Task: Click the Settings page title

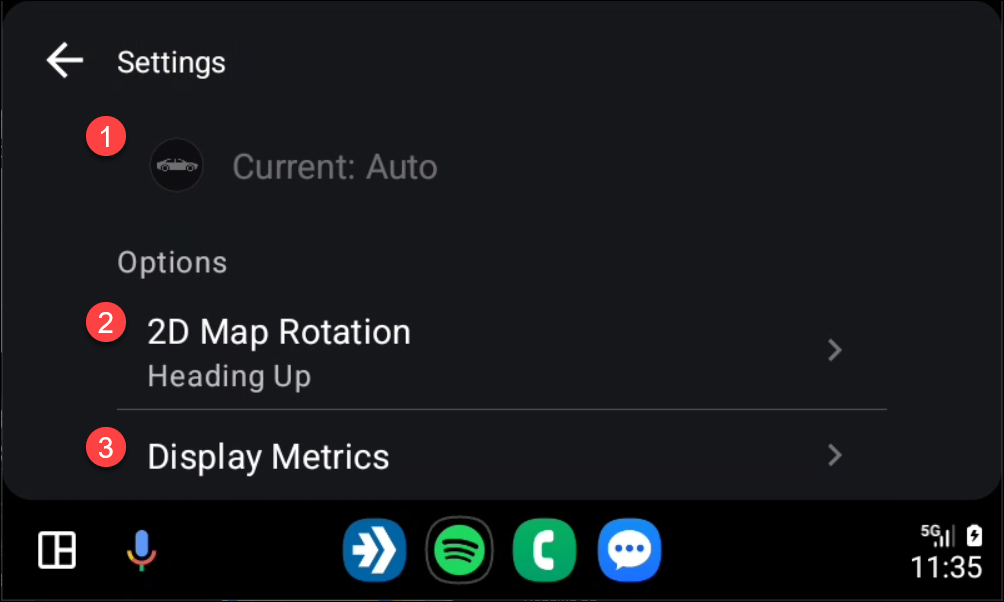Action: 171,62
